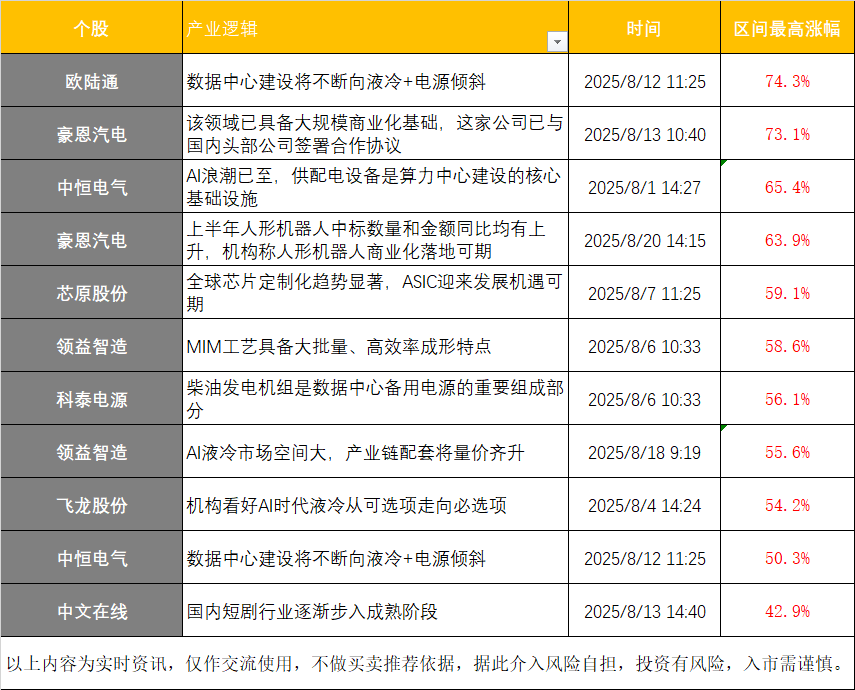Select the 区间最高涨幅 header cell
855x690 pixels.
click(x=787, y=27)
